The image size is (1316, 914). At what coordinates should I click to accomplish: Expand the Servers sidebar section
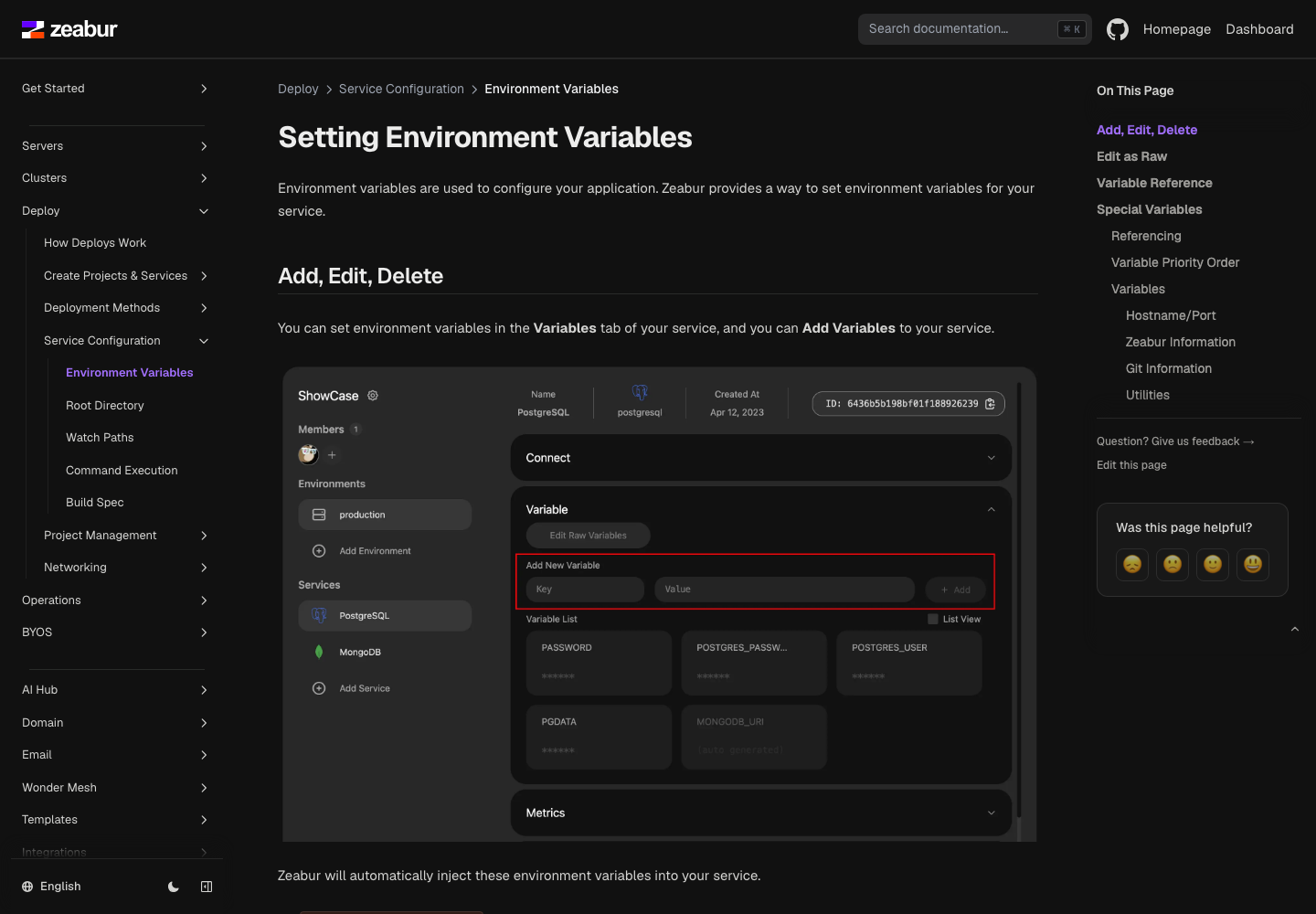(115, 146)
